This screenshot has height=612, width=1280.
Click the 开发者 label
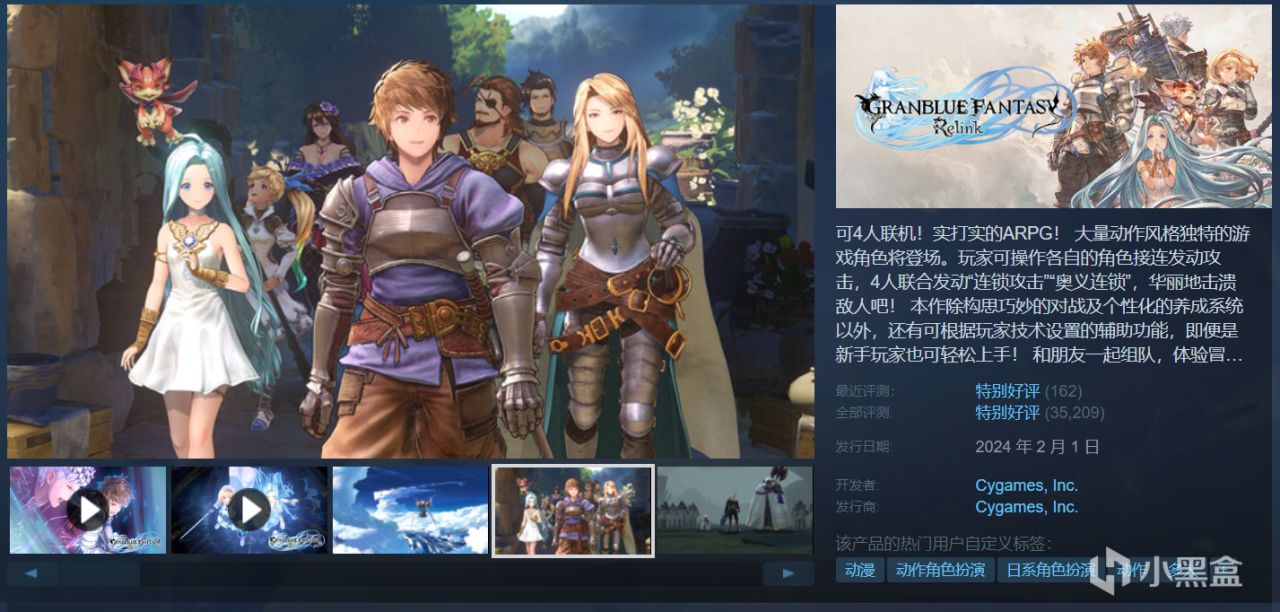pos(858,485)
